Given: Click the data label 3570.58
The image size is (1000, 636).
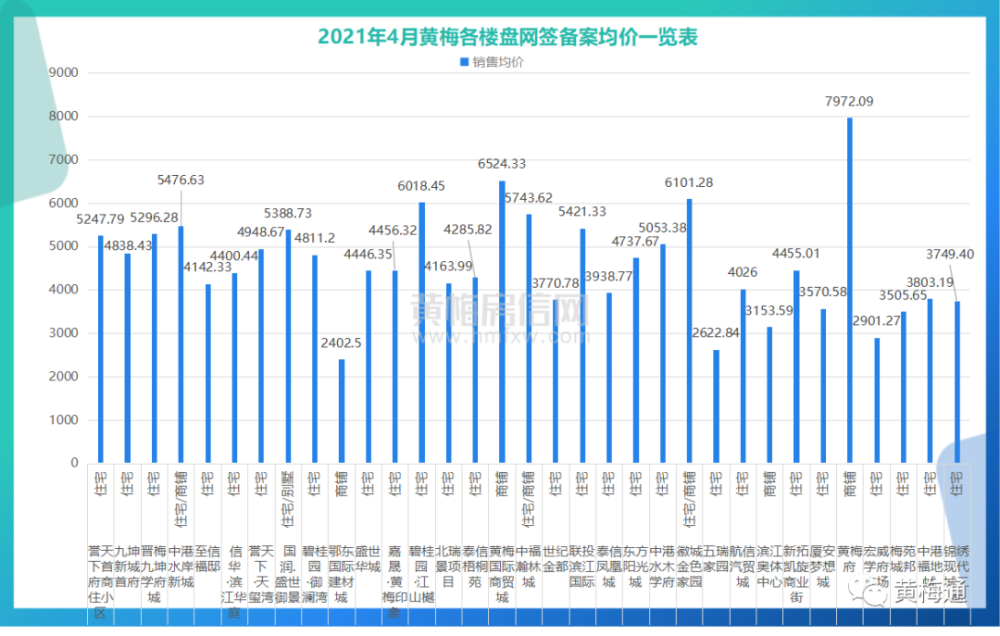Looking at the screenshot, I should pos(823,292).
